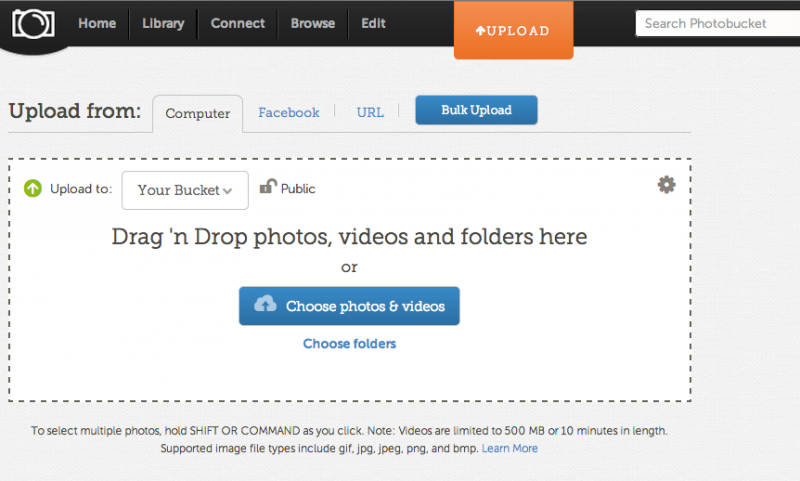Switch to the Facebook upload tab

pyautogui.click(x=289, y=112)
